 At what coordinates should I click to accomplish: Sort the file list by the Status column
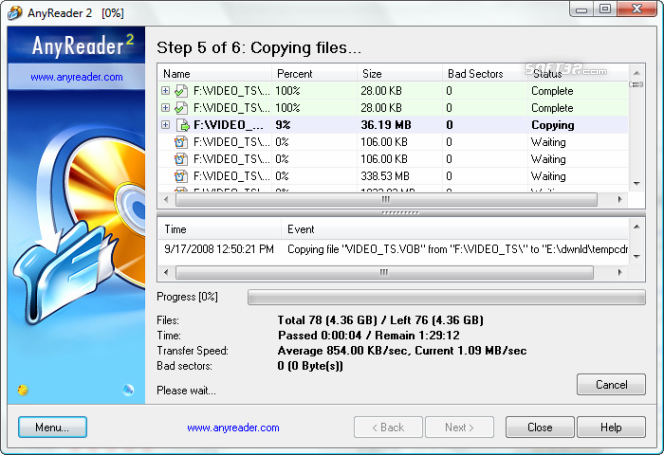click(578, 74)
